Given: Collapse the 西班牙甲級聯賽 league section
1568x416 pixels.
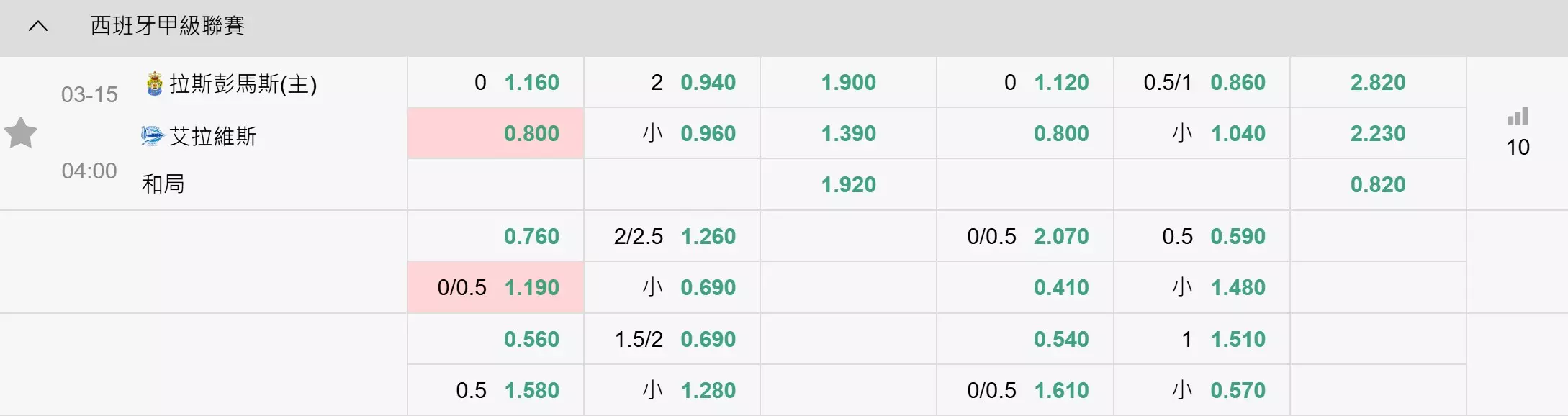Looking at the screenshot, I should coord(37,27).
